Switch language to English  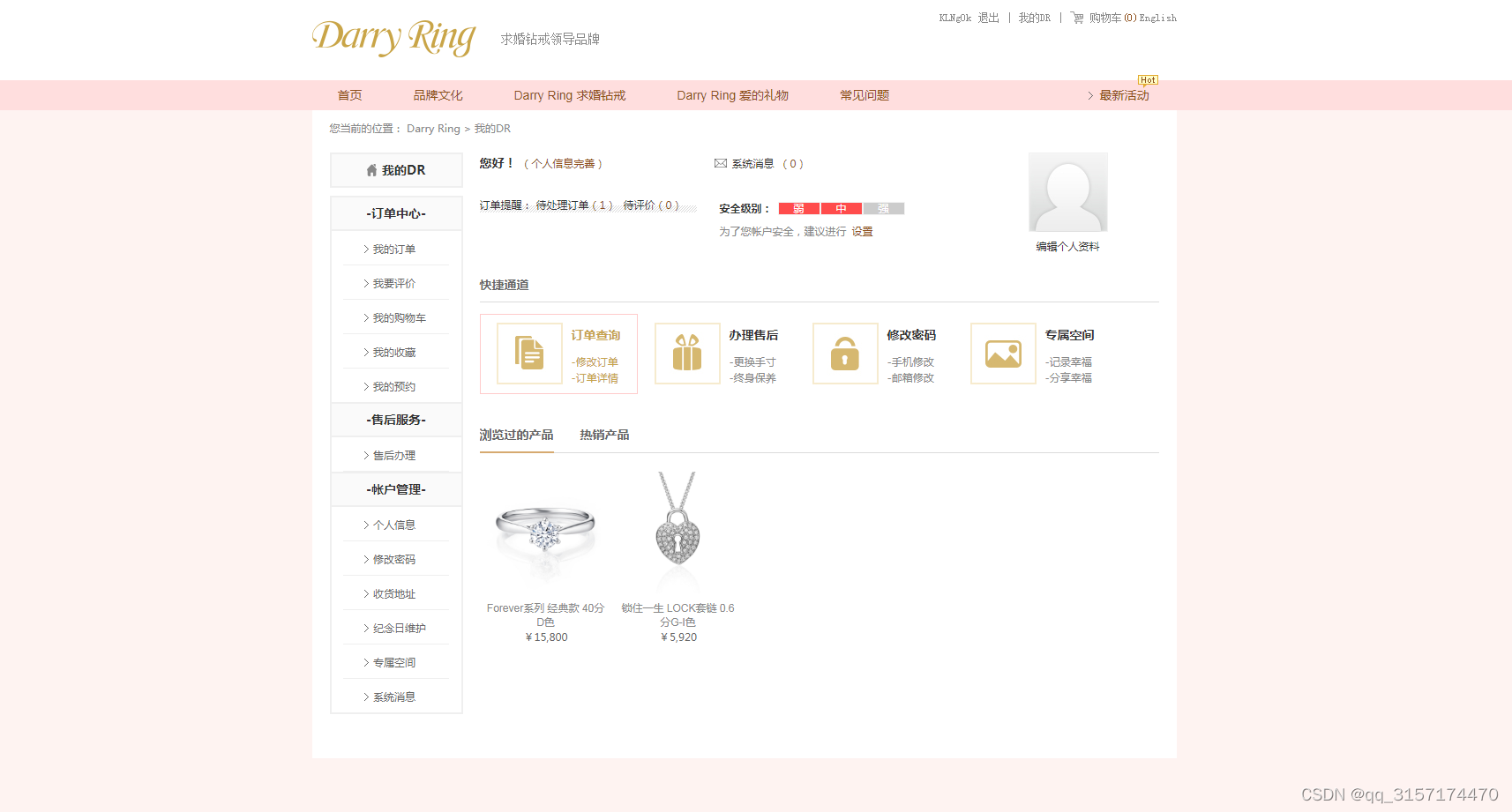tap(1157, 18)
